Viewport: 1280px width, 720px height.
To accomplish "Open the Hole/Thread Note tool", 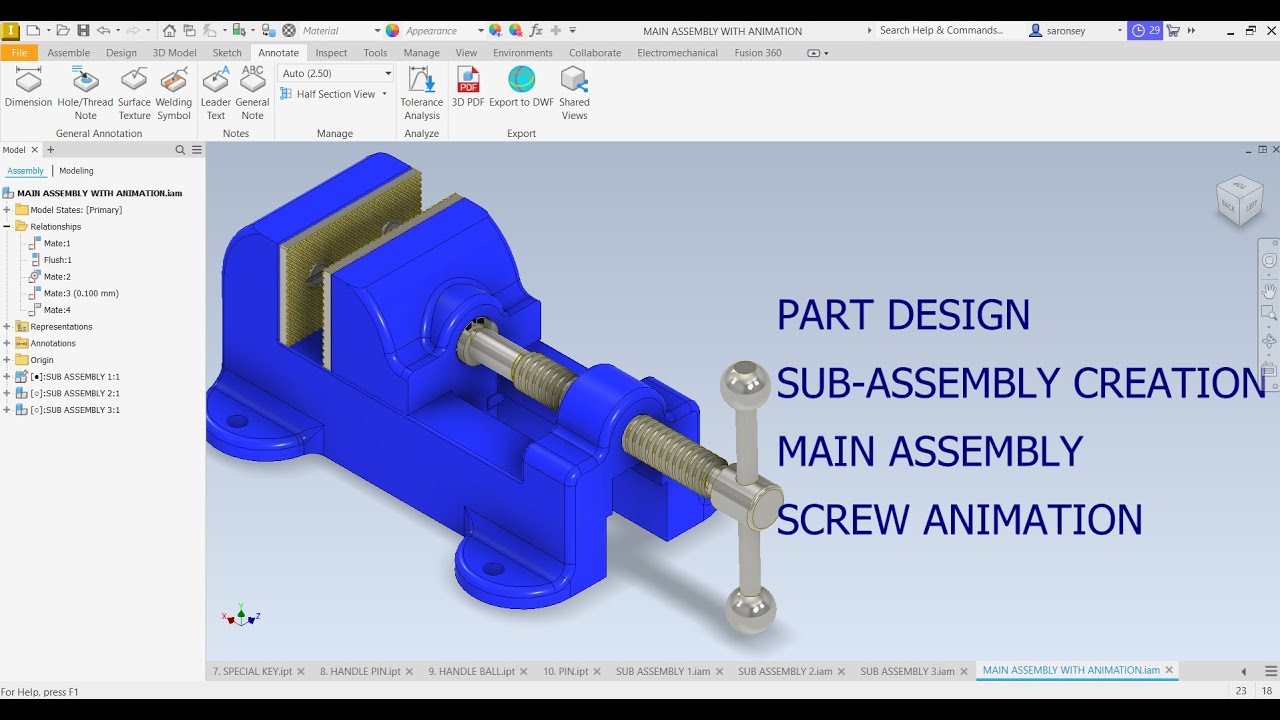I will point(85,93).
